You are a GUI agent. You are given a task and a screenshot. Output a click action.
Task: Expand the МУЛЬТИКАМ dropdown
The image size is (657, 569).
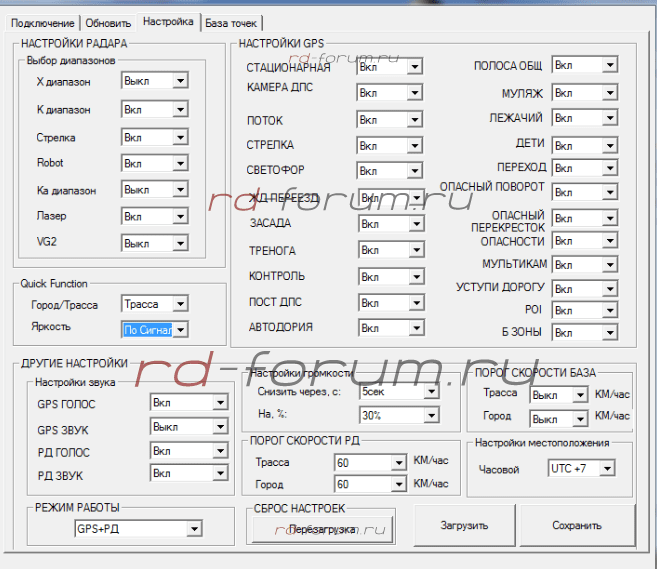[x=585, y=265]
